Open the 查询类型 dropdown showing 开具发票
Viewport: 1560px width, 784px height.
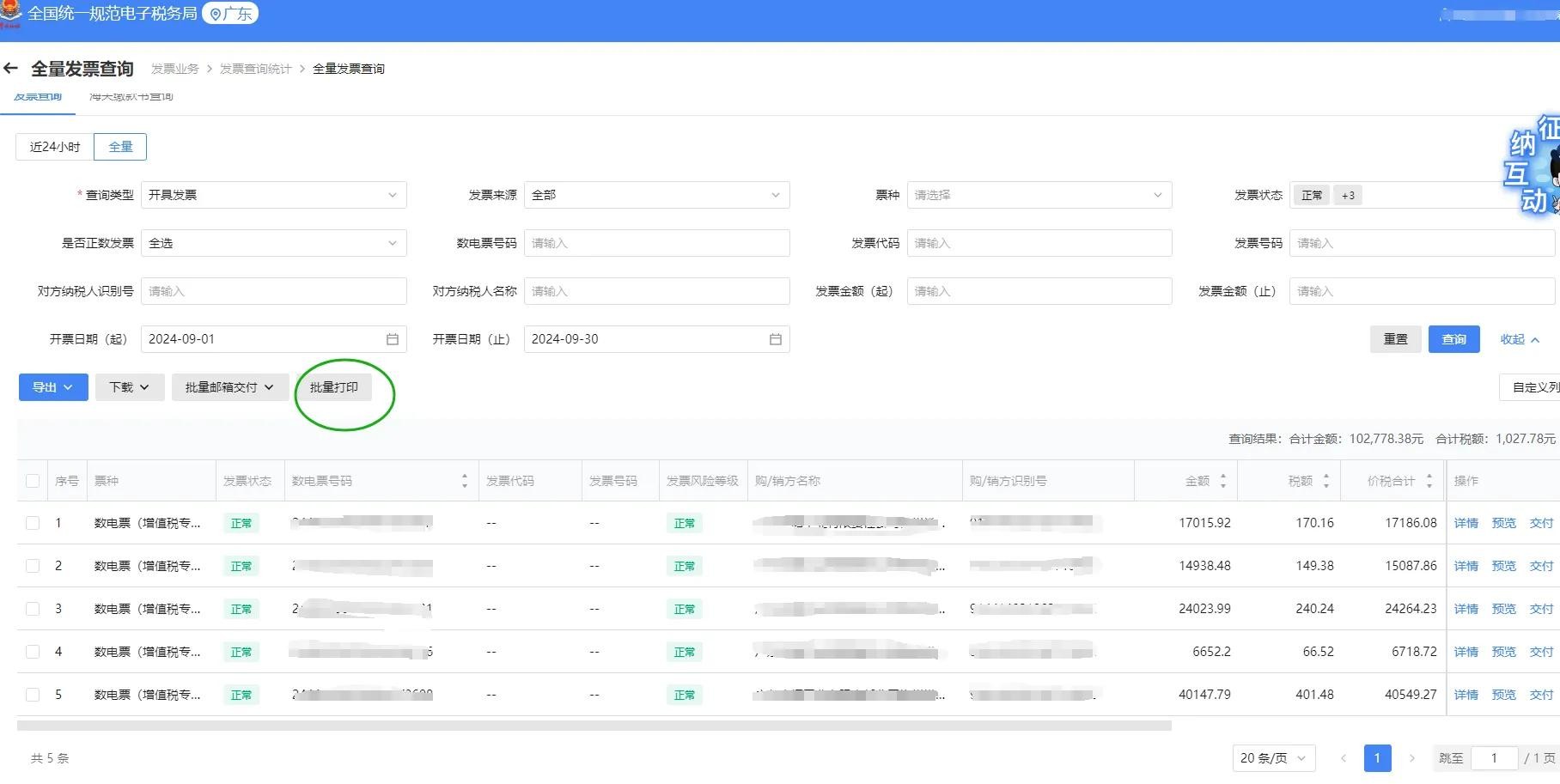click(x=273, y=195)
